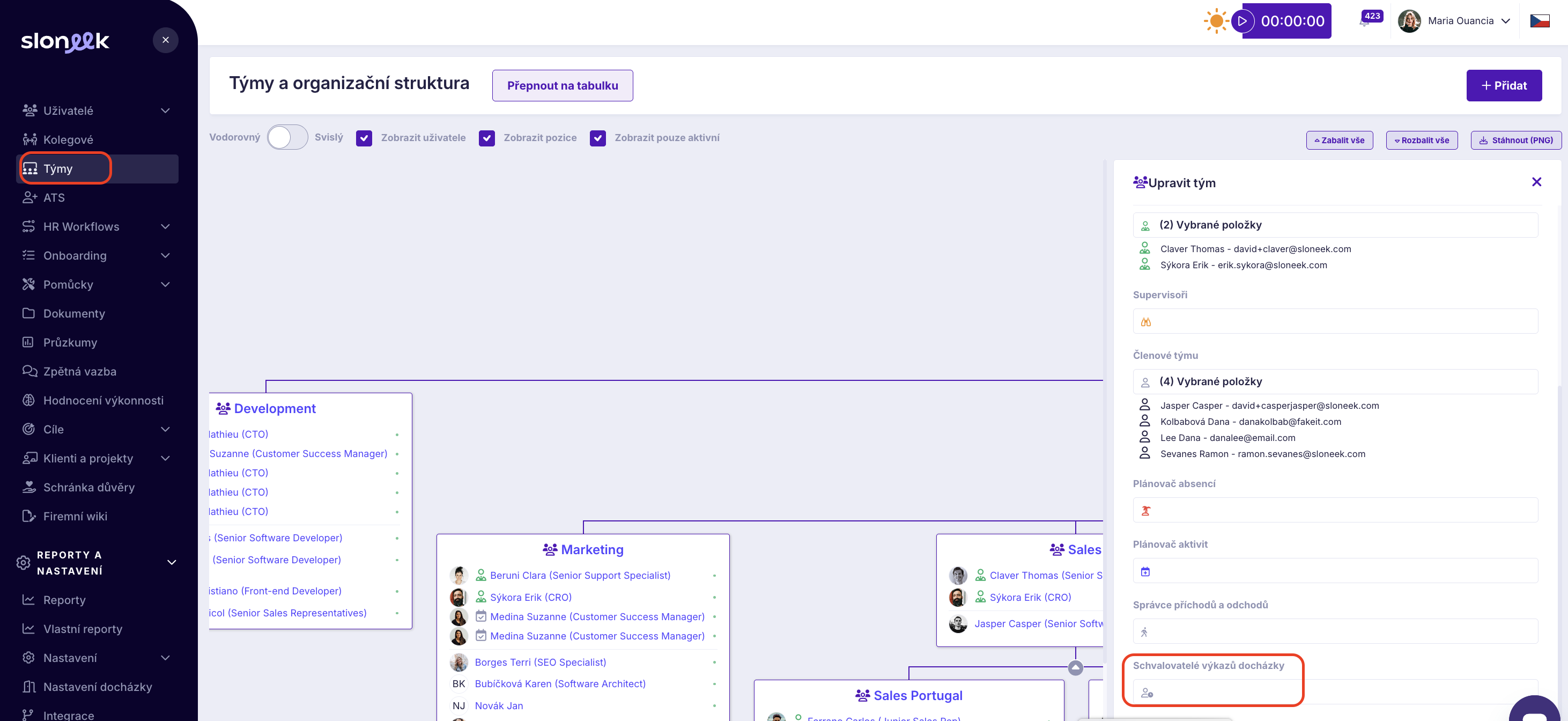Expand the Uživatelé menu chevron
1568x721 pixels.
click(165, 111)
